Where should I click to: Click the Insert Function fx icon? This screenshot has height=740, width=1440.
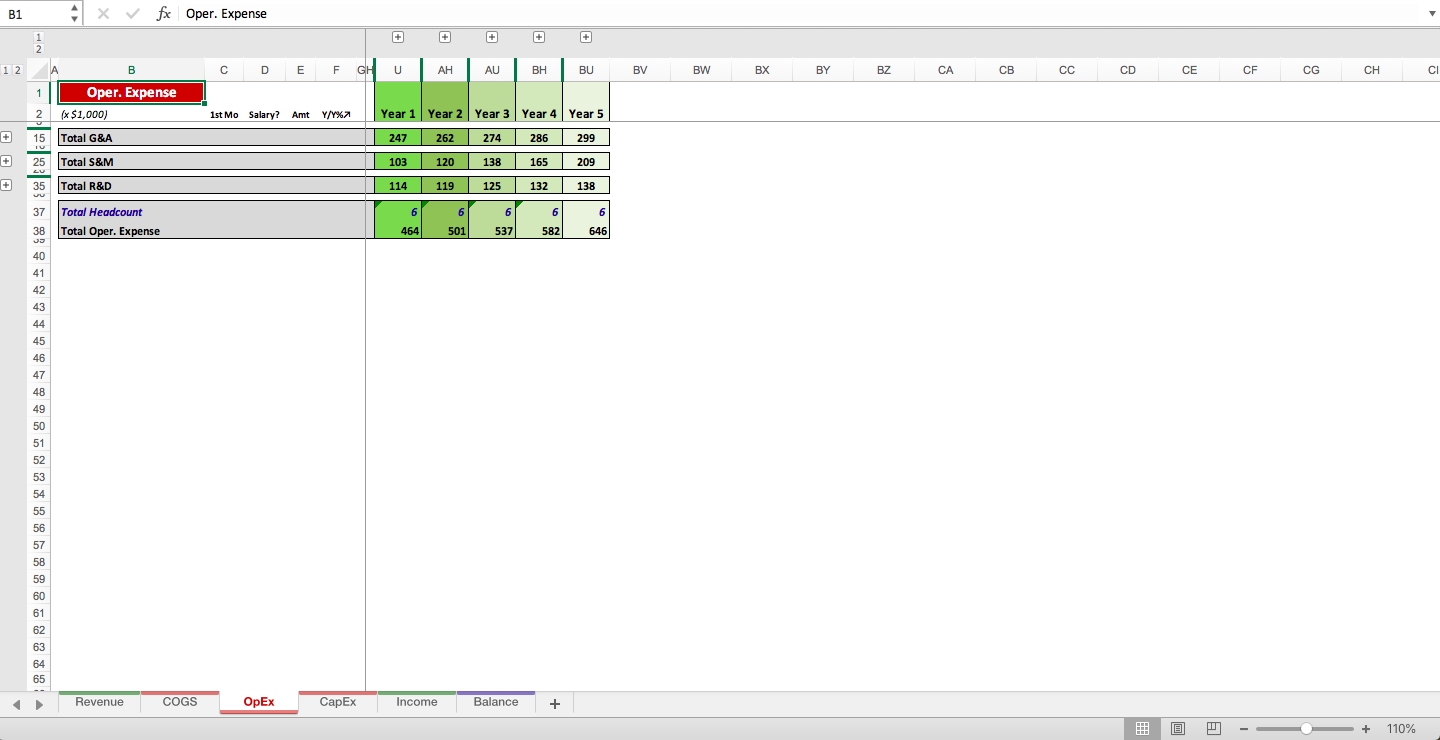164,14
